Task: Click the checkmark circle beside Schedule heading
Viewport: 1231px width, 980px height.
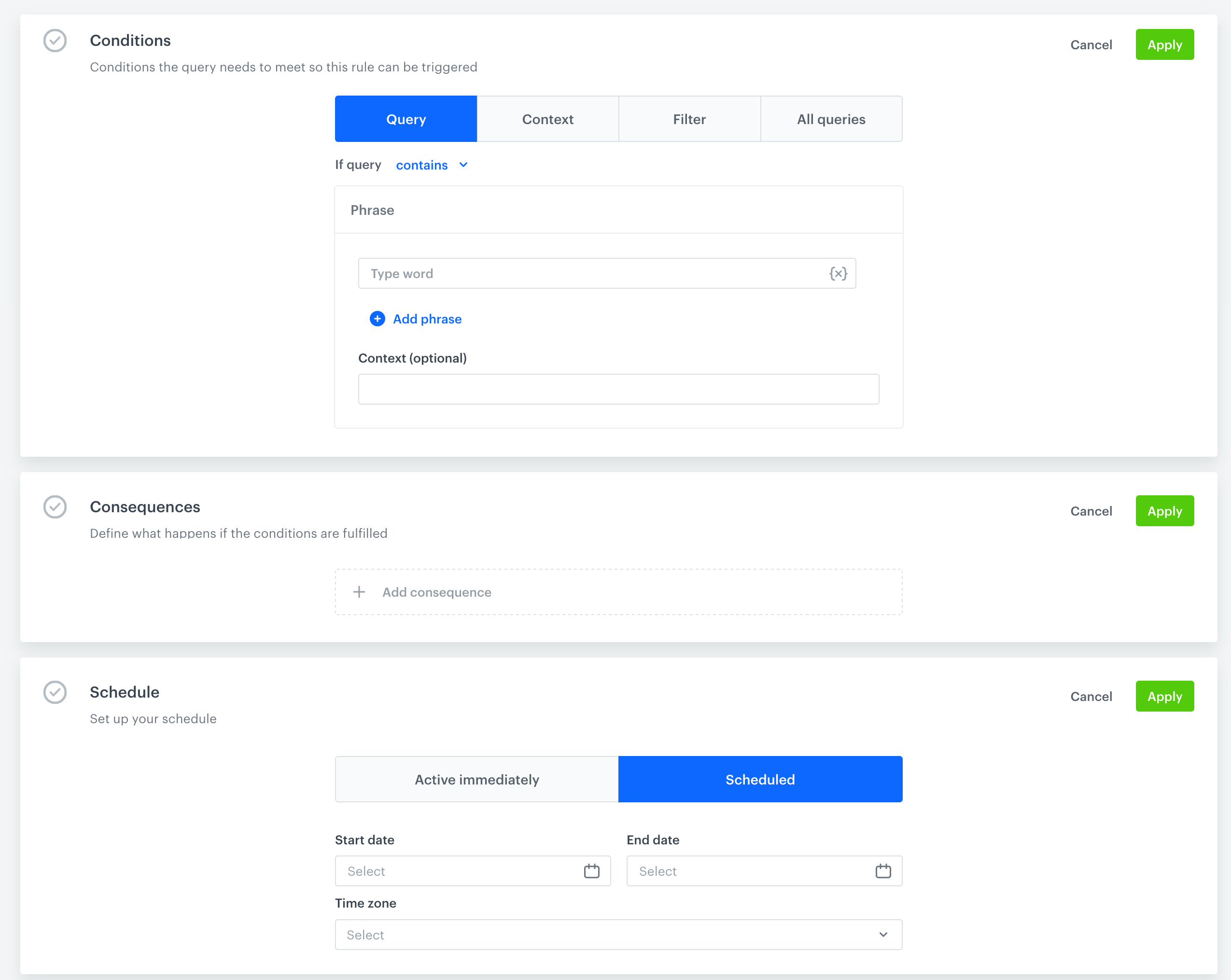Action: pyautogui.click(x=55, y=693)
